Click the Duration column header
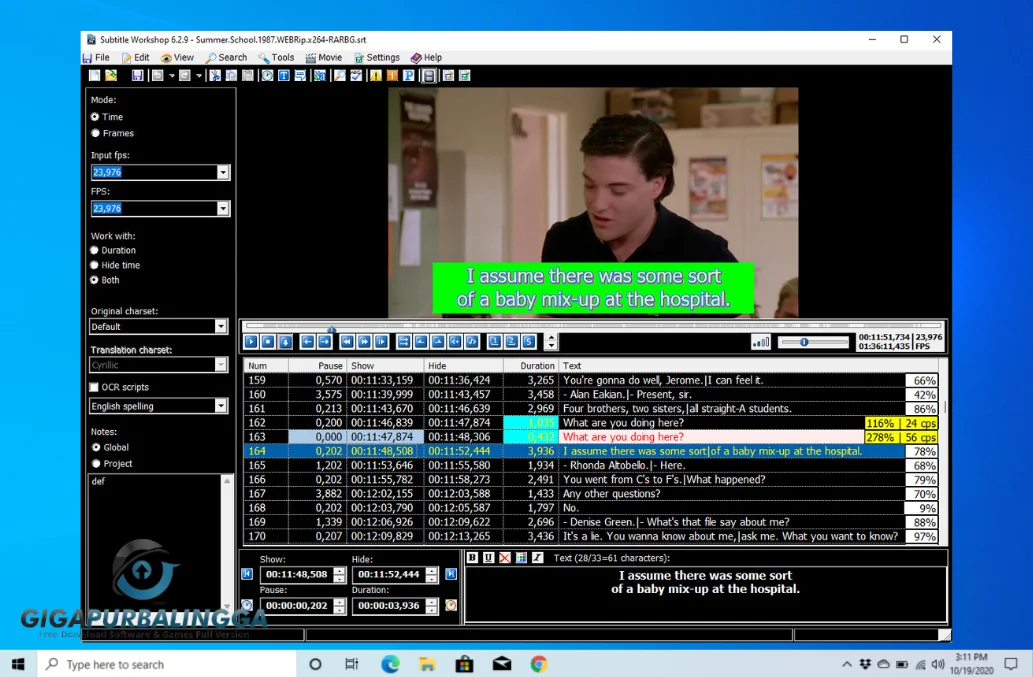The height and width of the screenshot is (677, 1033). [x=531, y=366]
